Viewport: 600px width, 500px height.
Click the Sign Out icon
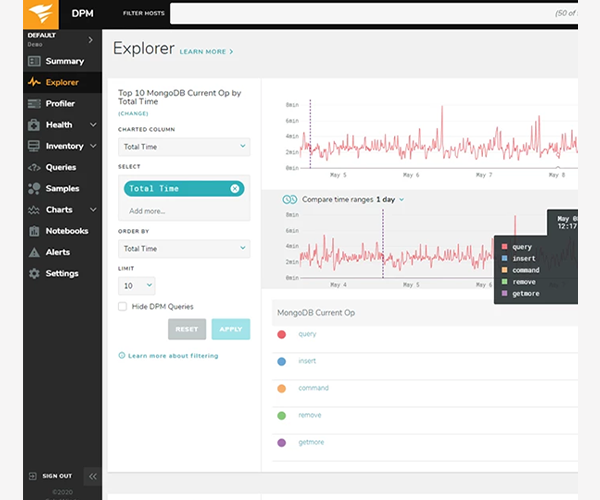click(x=33, y=476)
